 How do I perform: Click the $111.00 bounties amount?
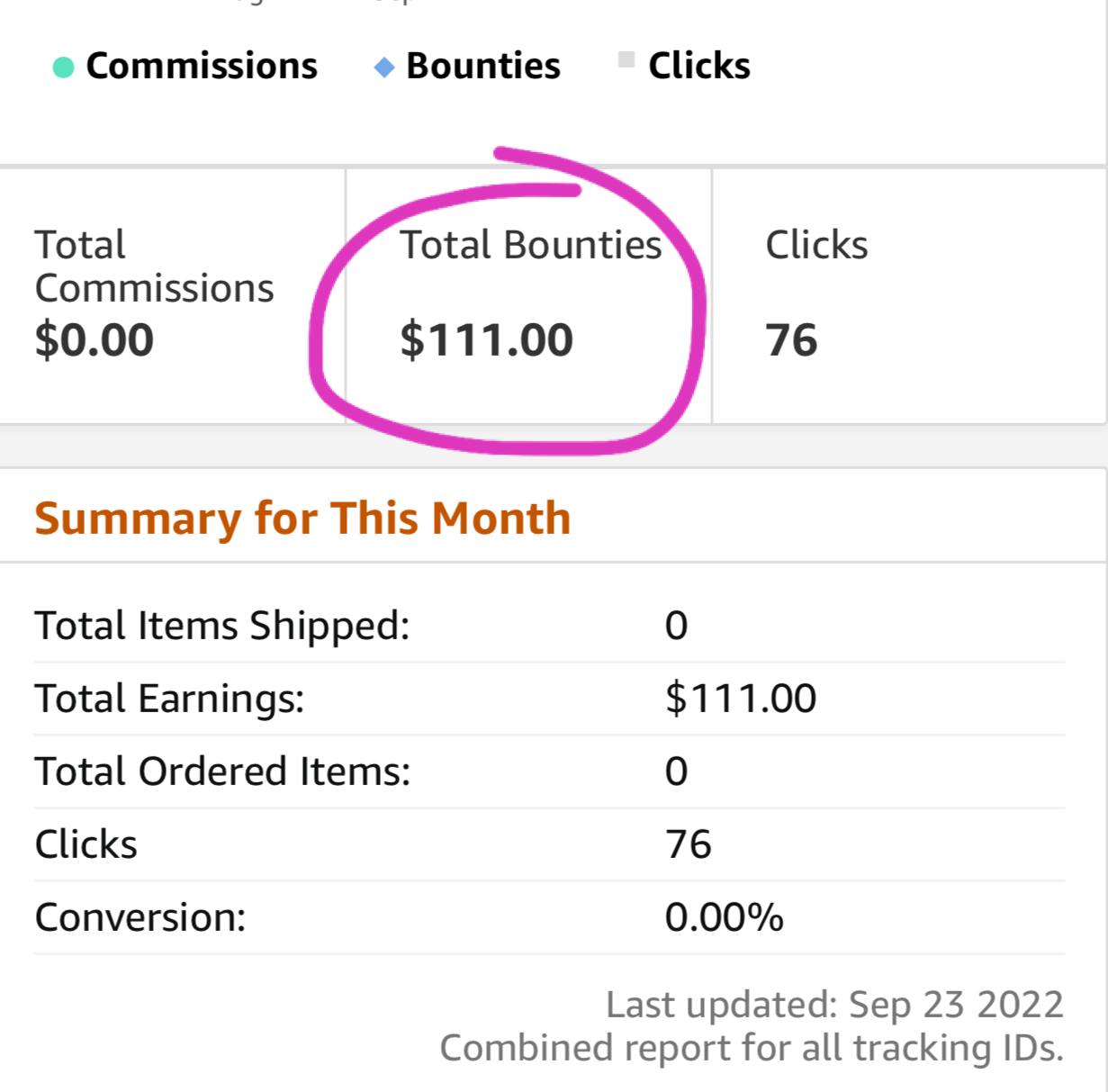[487, 339]
